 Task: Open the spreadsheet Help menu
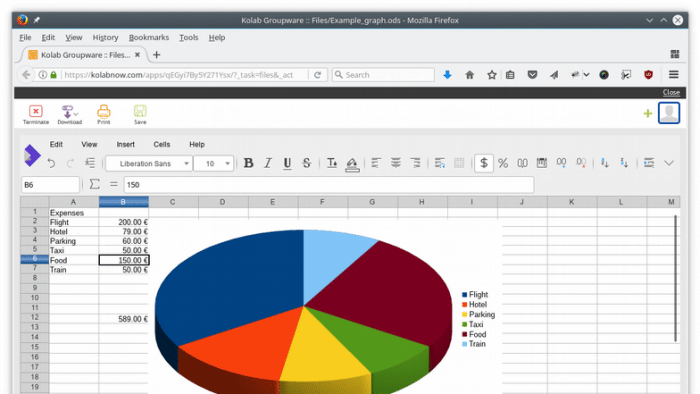(197, 145)
